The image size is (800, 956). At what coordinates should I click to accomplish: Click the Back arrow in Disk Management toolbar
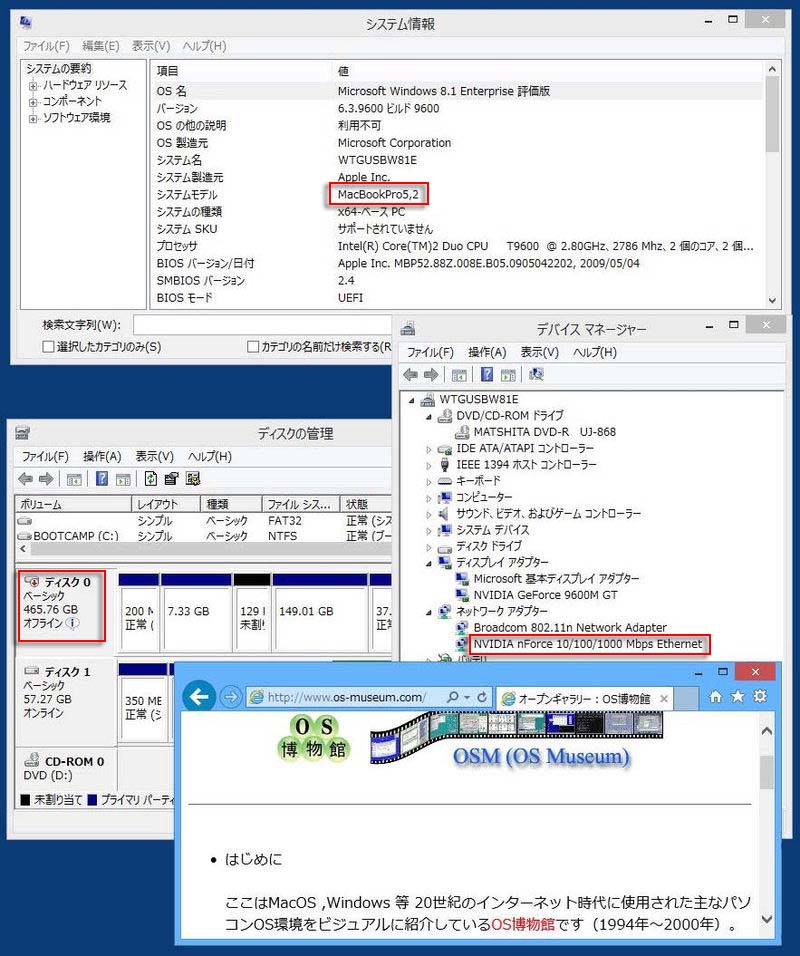pyautogui.click(x=26, y=479)
